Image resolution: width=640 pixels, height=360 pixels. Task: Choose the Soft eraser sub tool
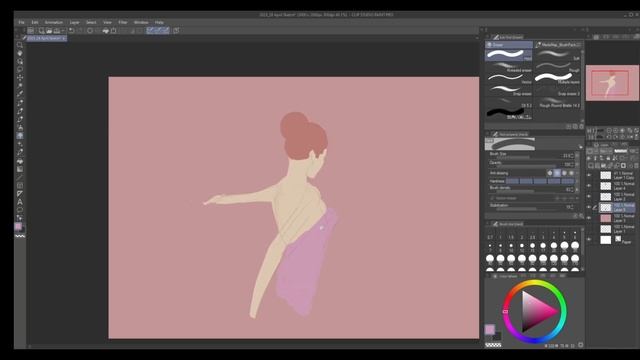click(558, 55)
